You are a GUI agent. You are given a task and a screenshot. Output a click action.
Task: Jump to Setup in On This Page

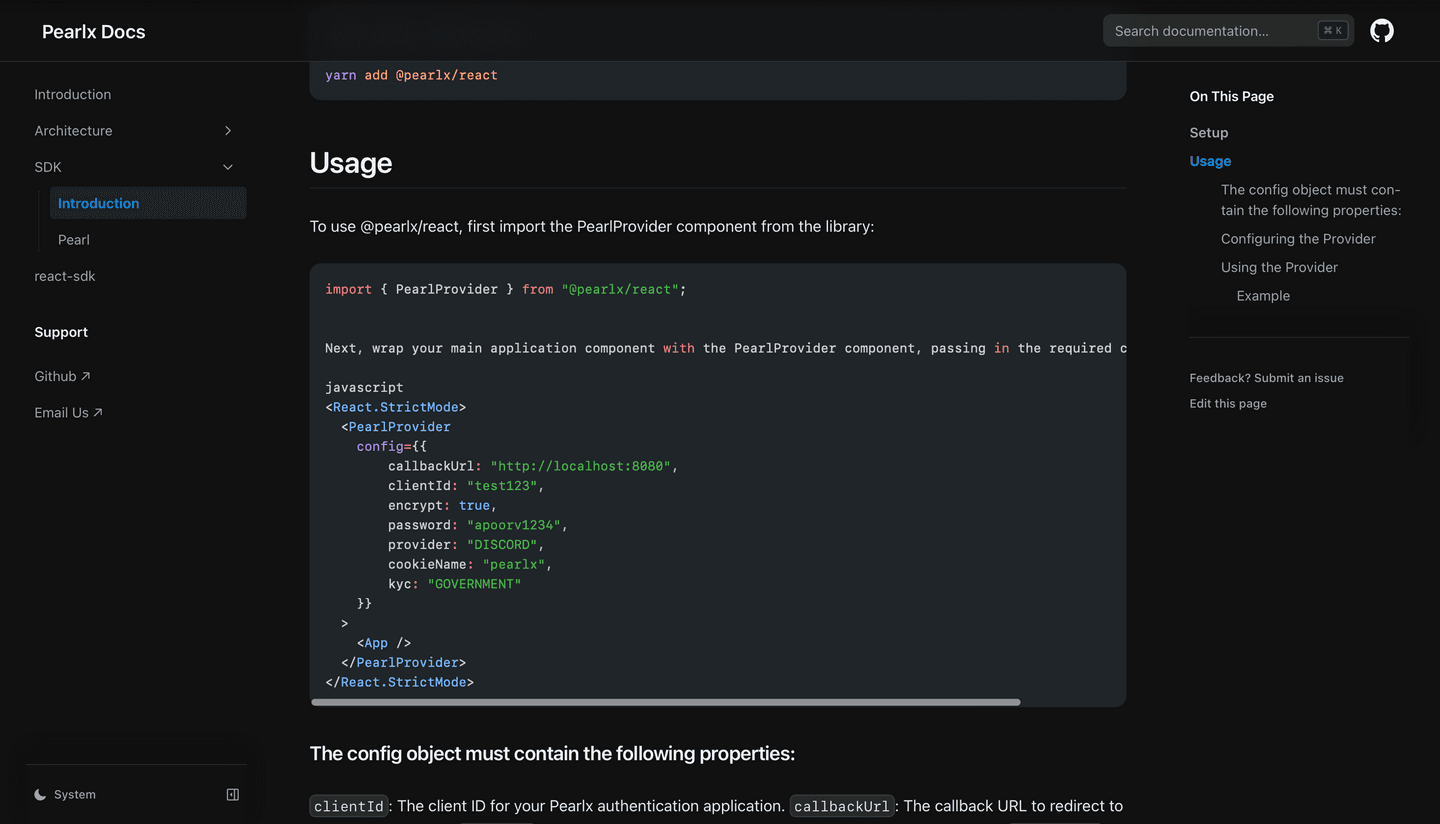tap(1209, 133)
